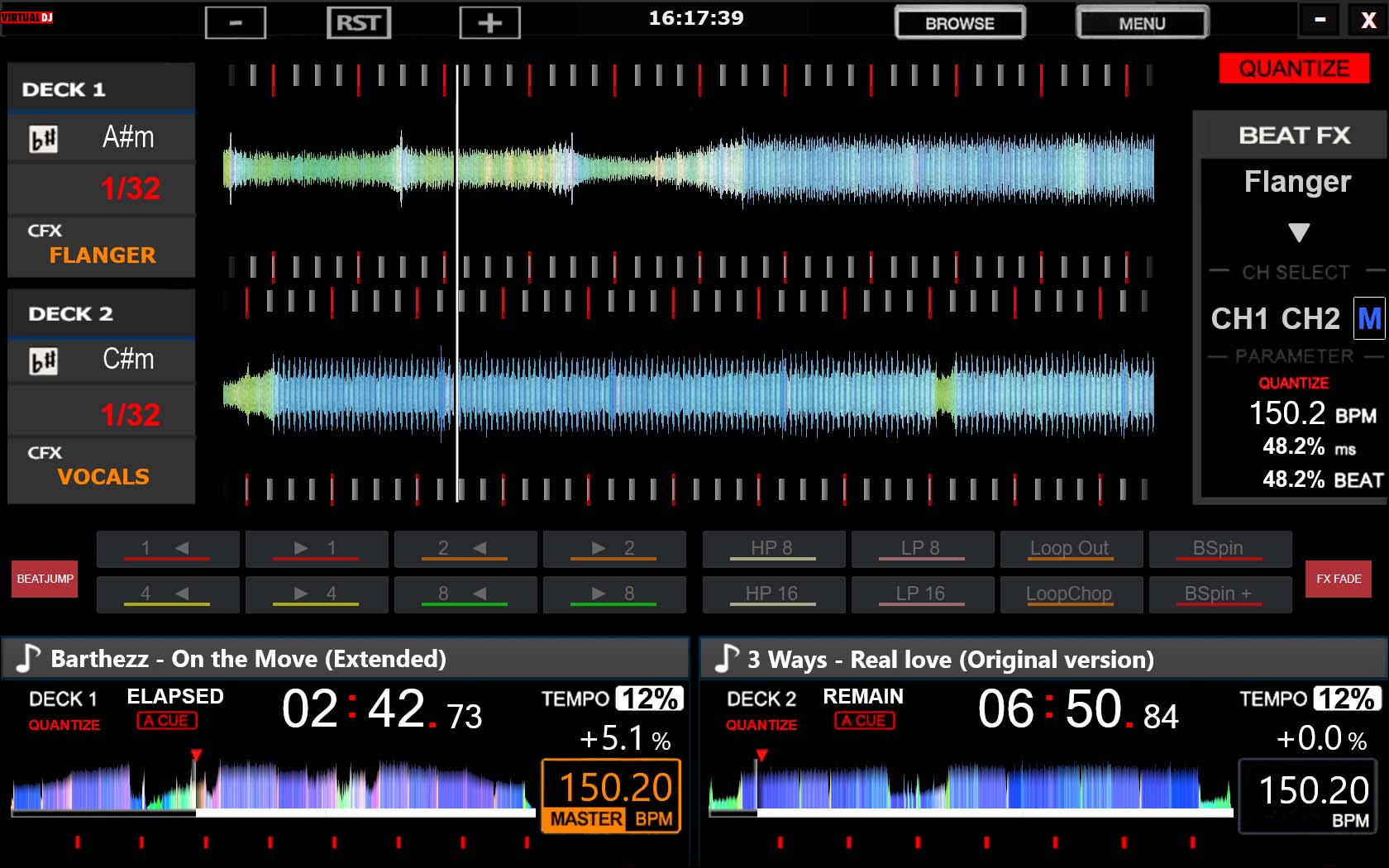Image resolution: width=1389 pixels, height=868 pixels.
Task: Open the MENU panel
Action: (1143, 23)
